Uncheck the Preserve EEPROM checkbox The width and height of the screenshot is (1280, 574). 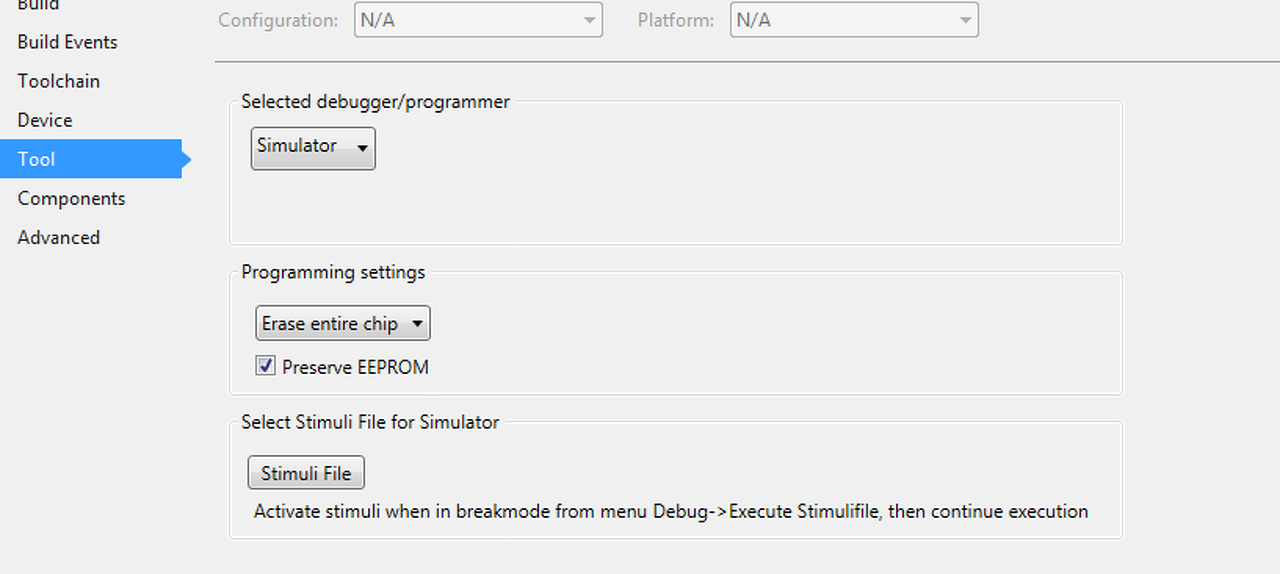click(265, 366)
